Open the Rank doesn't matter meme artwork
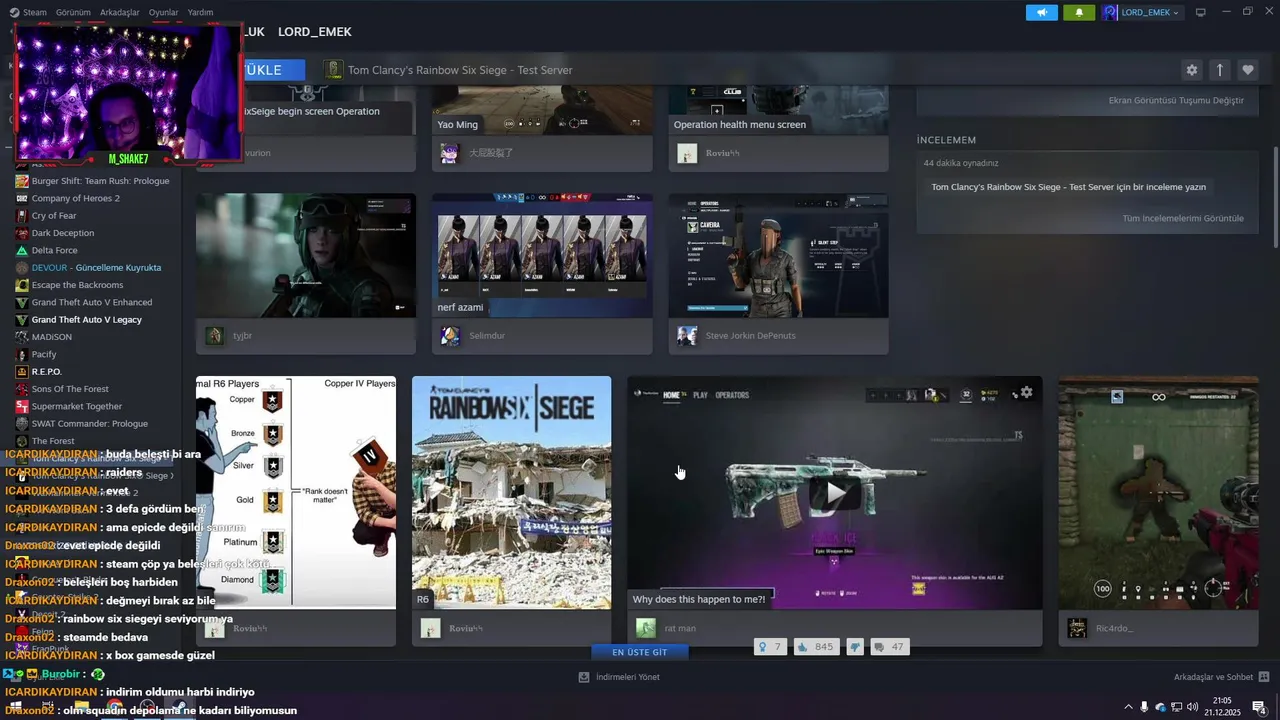 point(296,492)
